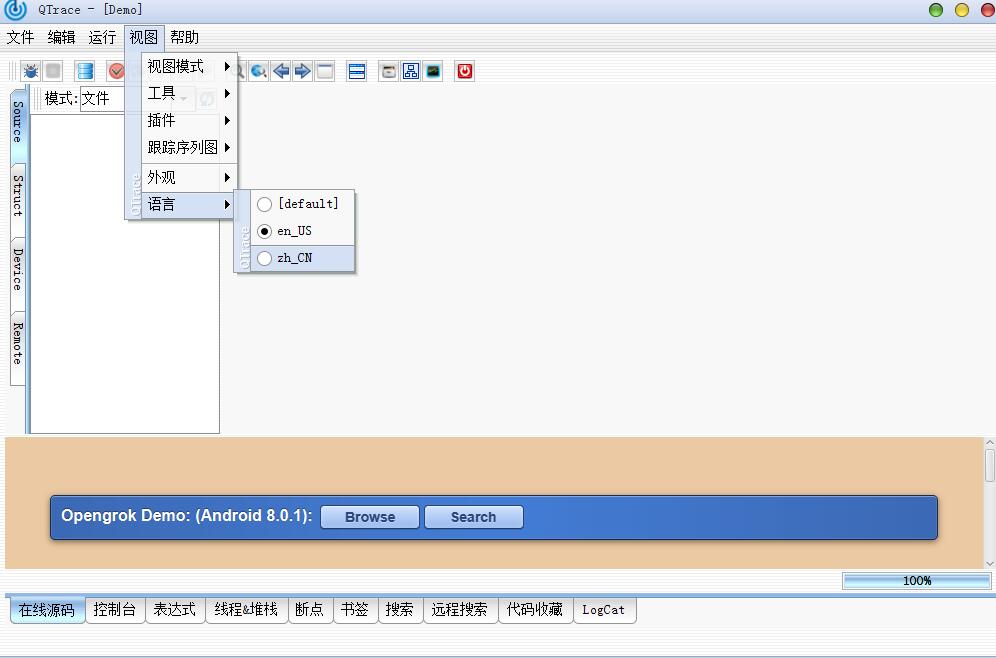996x658 pixels.
Task: Open the 运行 menu in menu bar
Action: pyautogui.click(x=102, y=38)
